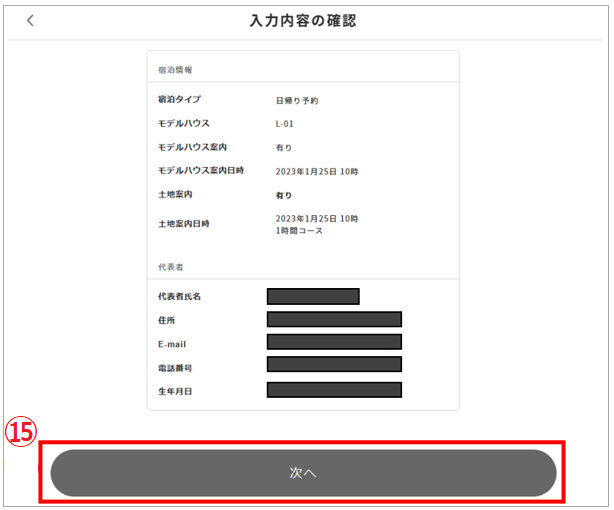Click the モデルハウス label
The height and width of the screenshot is (510, 614).
point(184,123)
